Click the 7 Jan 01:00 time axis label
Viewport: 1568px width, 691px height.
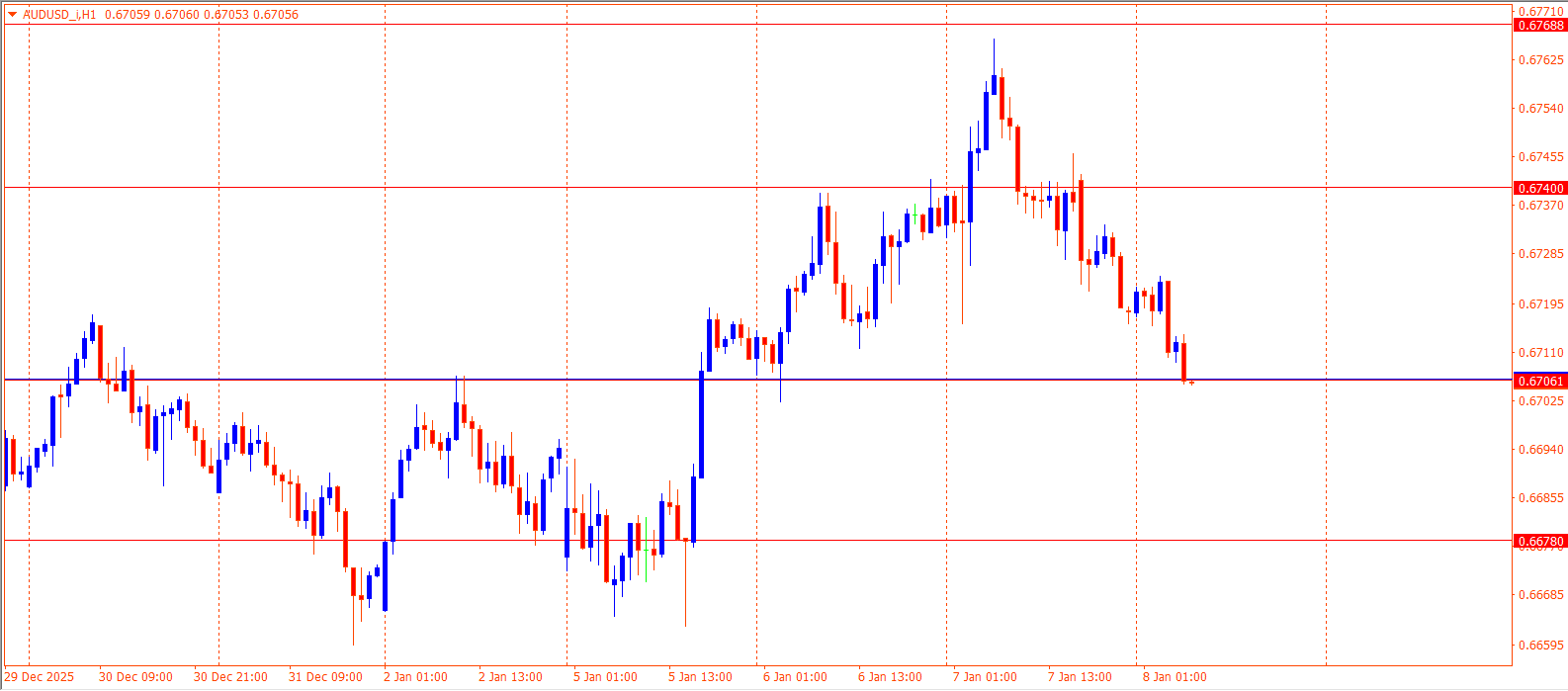point(985,677)
